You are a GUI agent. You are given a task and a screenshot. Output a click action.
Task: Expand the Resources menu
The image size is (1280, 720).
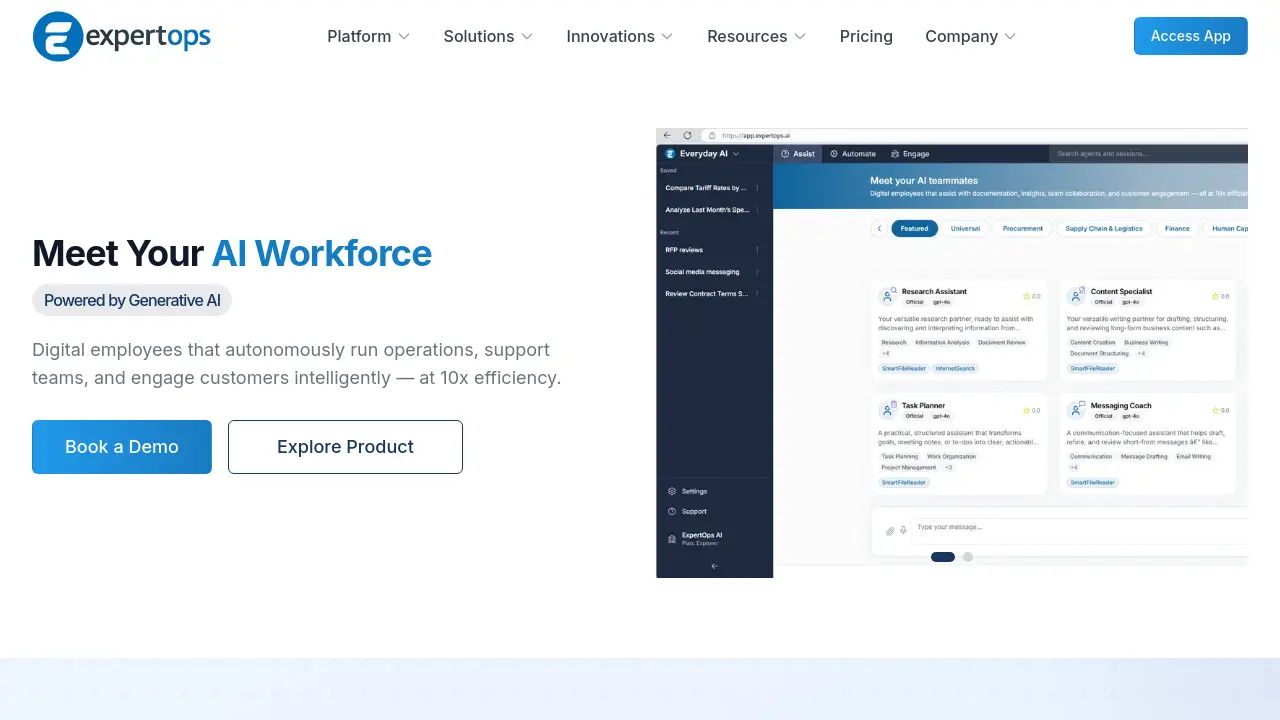756,36
